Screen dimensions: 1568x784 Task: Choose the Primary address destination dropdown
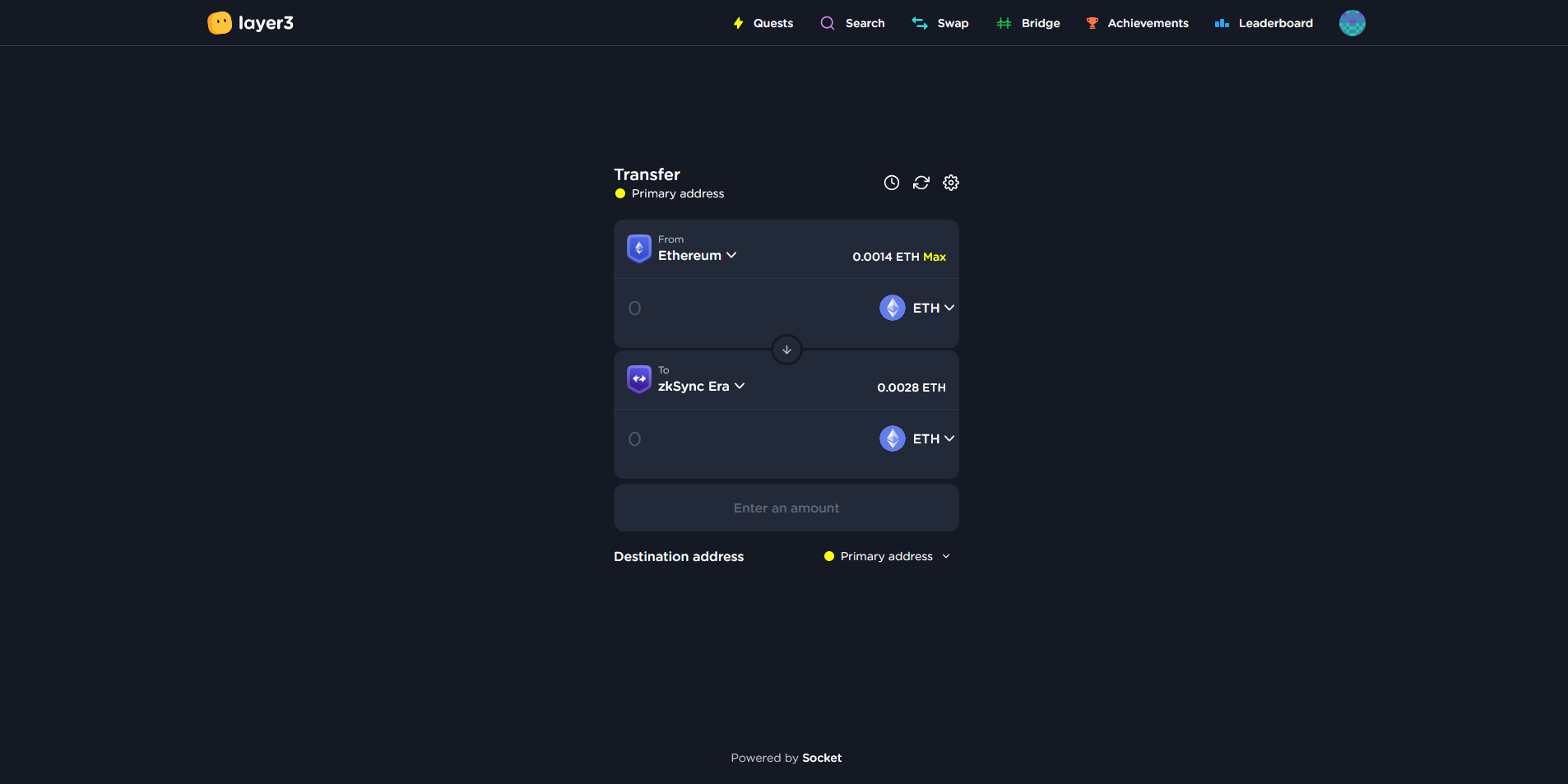pyautogui.click(x=887, y=557)
